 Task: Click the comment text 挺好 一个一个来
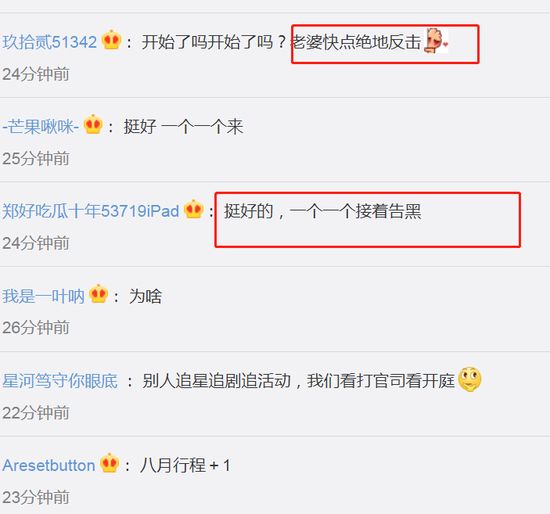183,127
